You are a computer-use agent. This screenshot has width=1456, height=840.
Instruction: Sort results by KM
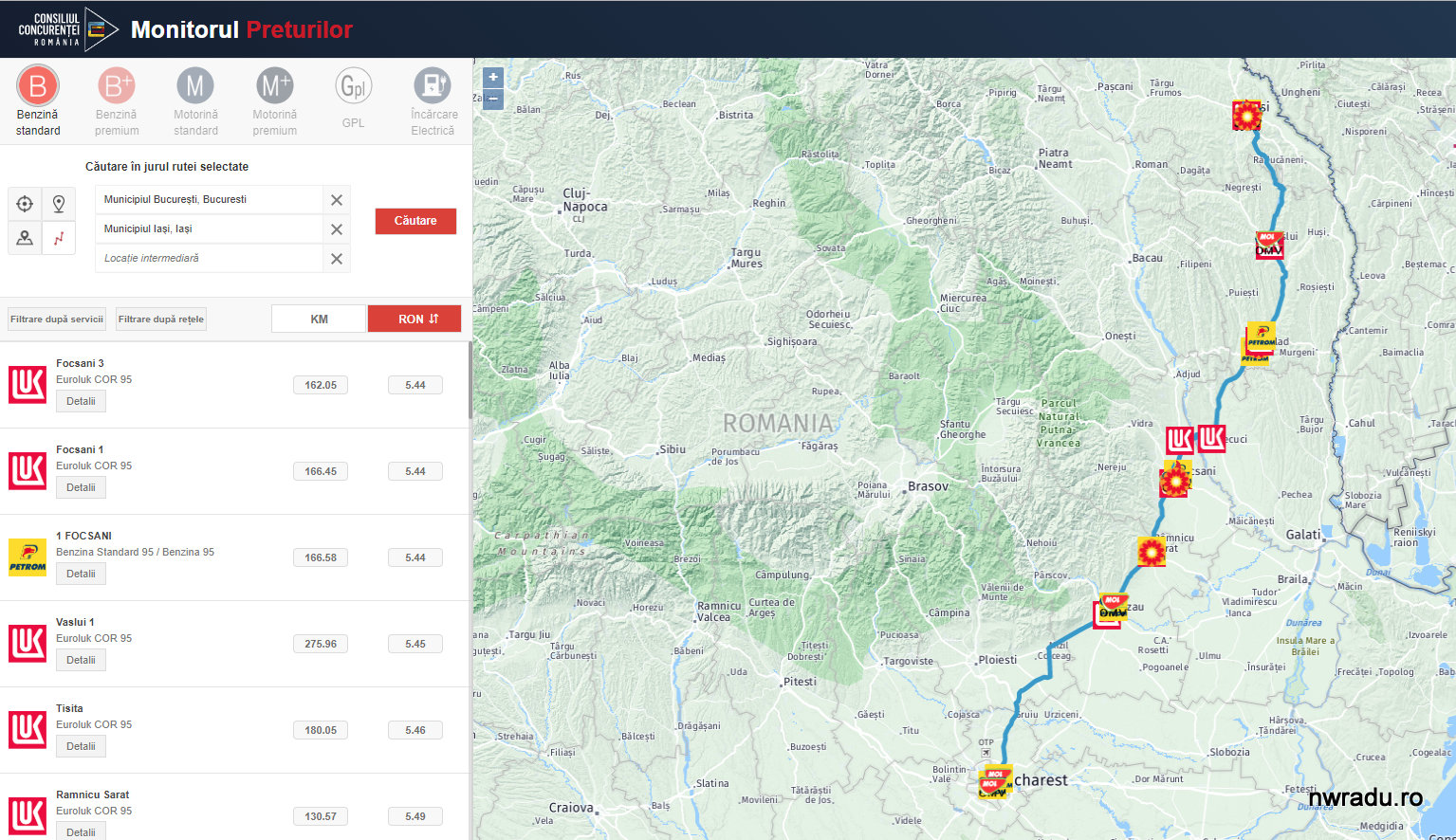click(319, 320)
